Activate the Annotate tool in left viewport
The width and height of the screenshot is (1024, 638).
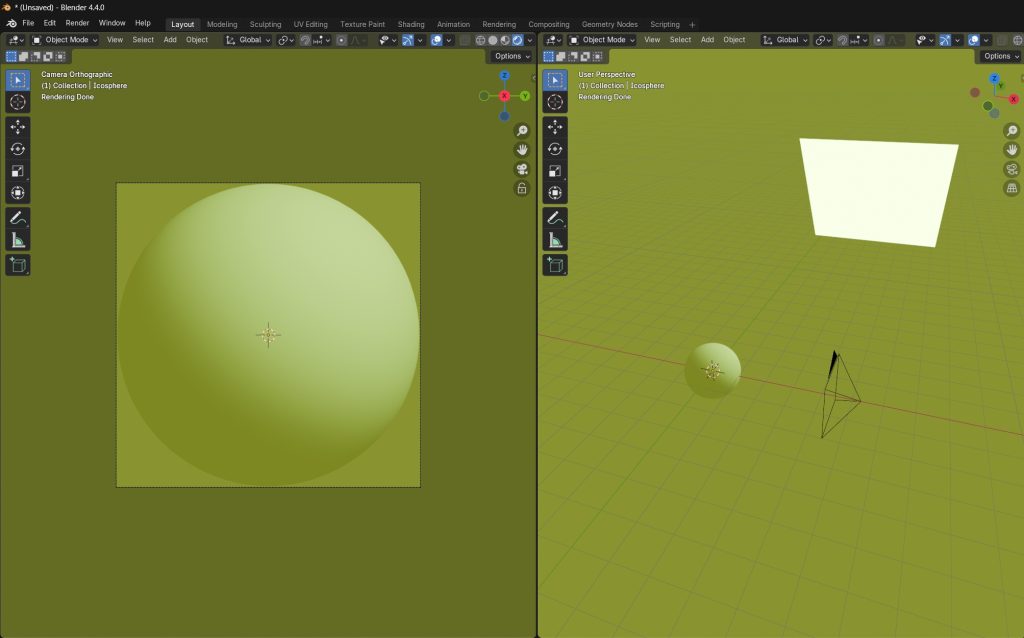[x=18, y=218]
